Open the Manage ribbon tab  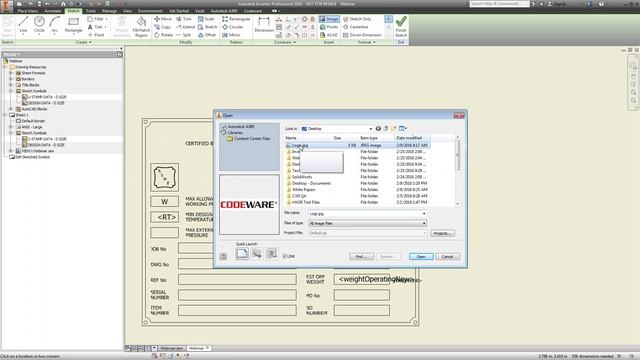(x=109, y=11)
